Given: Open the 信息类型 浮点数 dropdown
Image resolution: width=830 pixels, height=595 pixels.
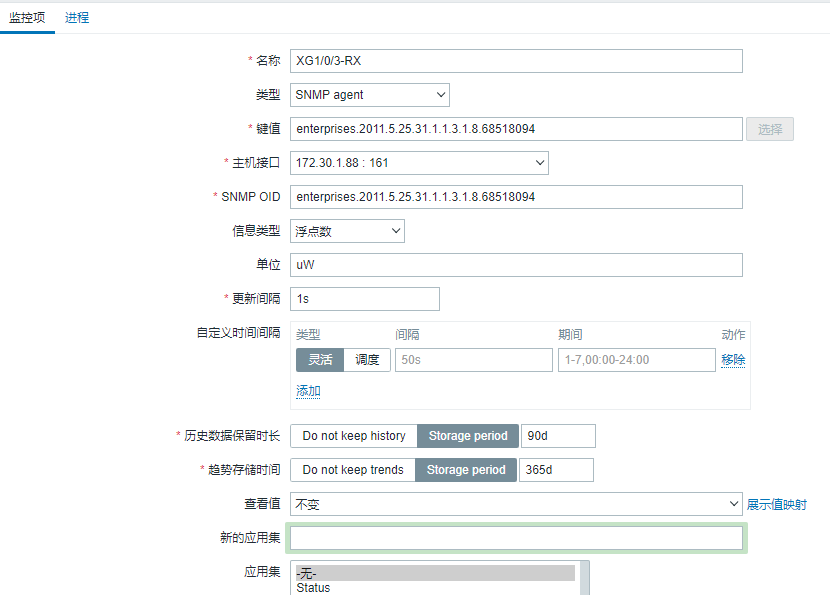Looking at the screenshot, I should click(347, 231).
